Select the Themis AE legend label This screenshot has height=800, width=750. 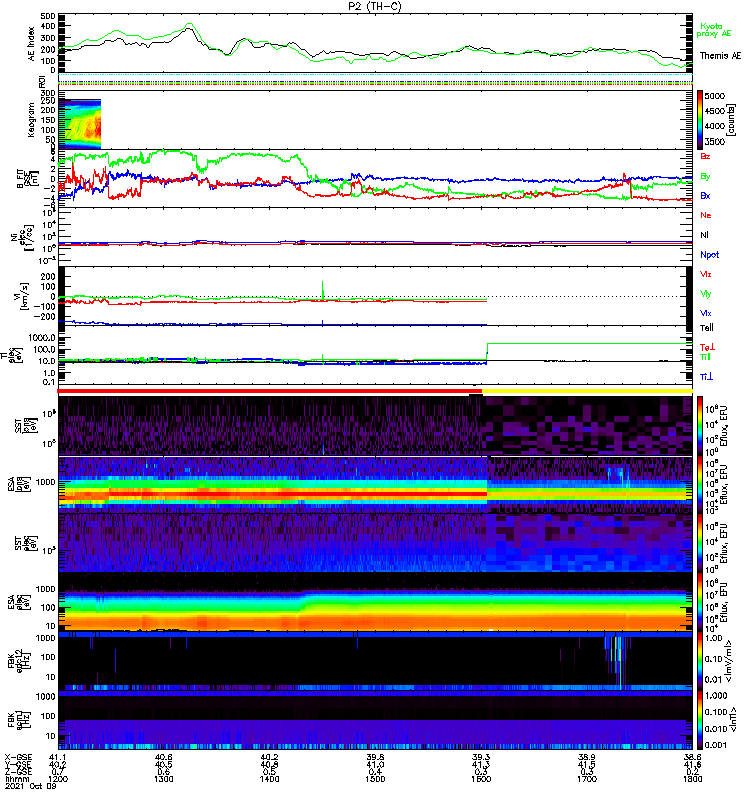pyautogui.click(x=720, y=56)
